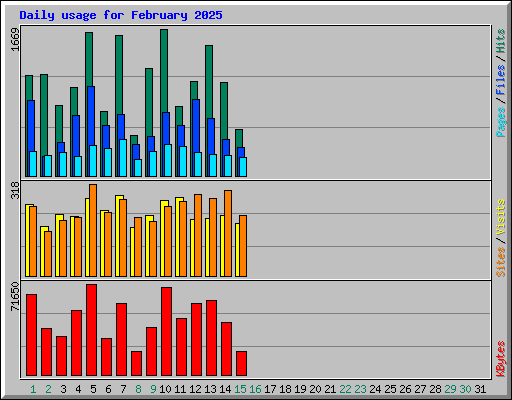This screenshot has width=512, height=400.
Task: Select the orange Sites bar for day 5
Action: 93,230
